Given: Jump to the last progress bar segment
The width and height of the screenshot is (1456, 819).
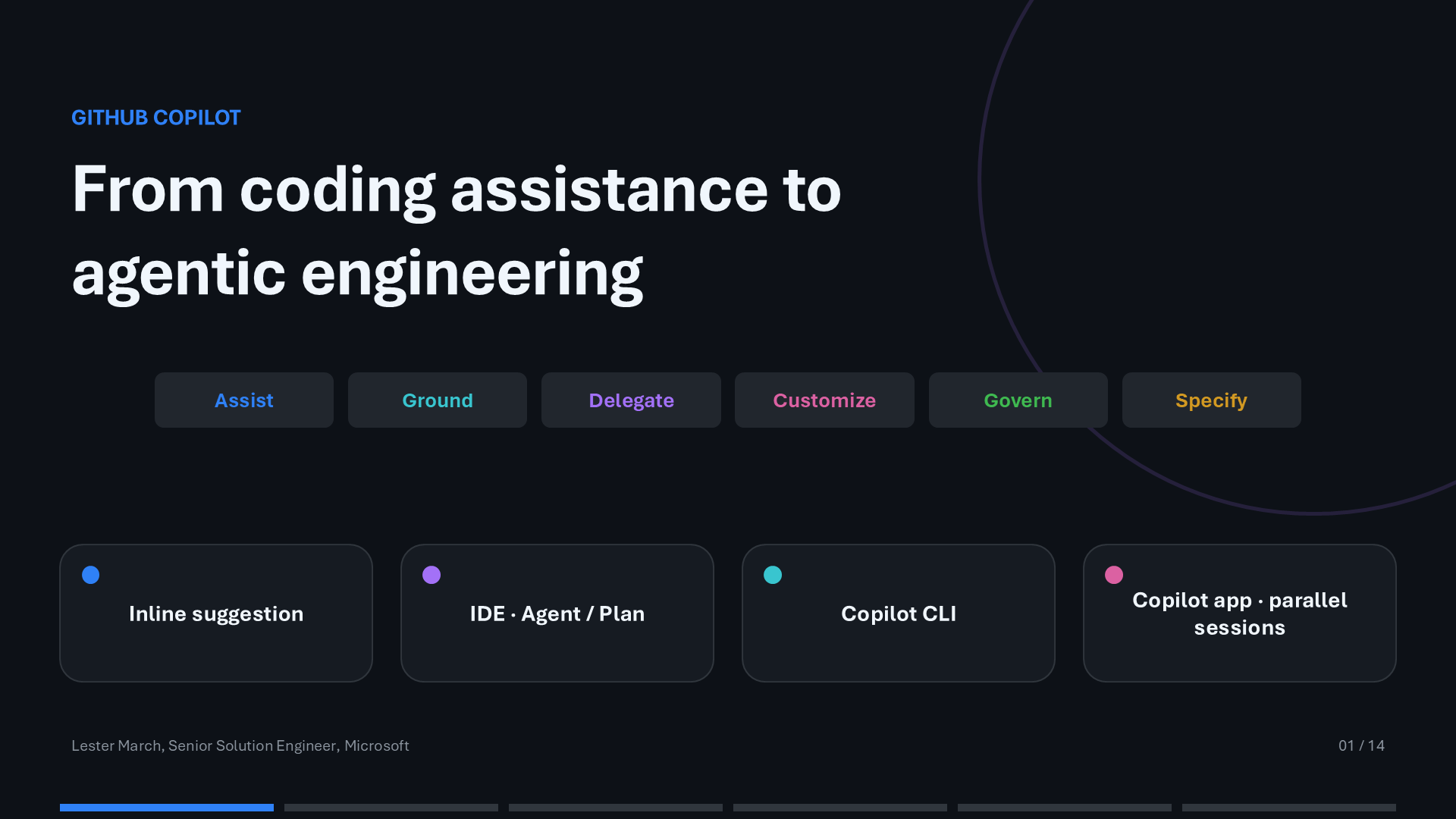Looking at the screenshot, I should [x=1289, y=808].
